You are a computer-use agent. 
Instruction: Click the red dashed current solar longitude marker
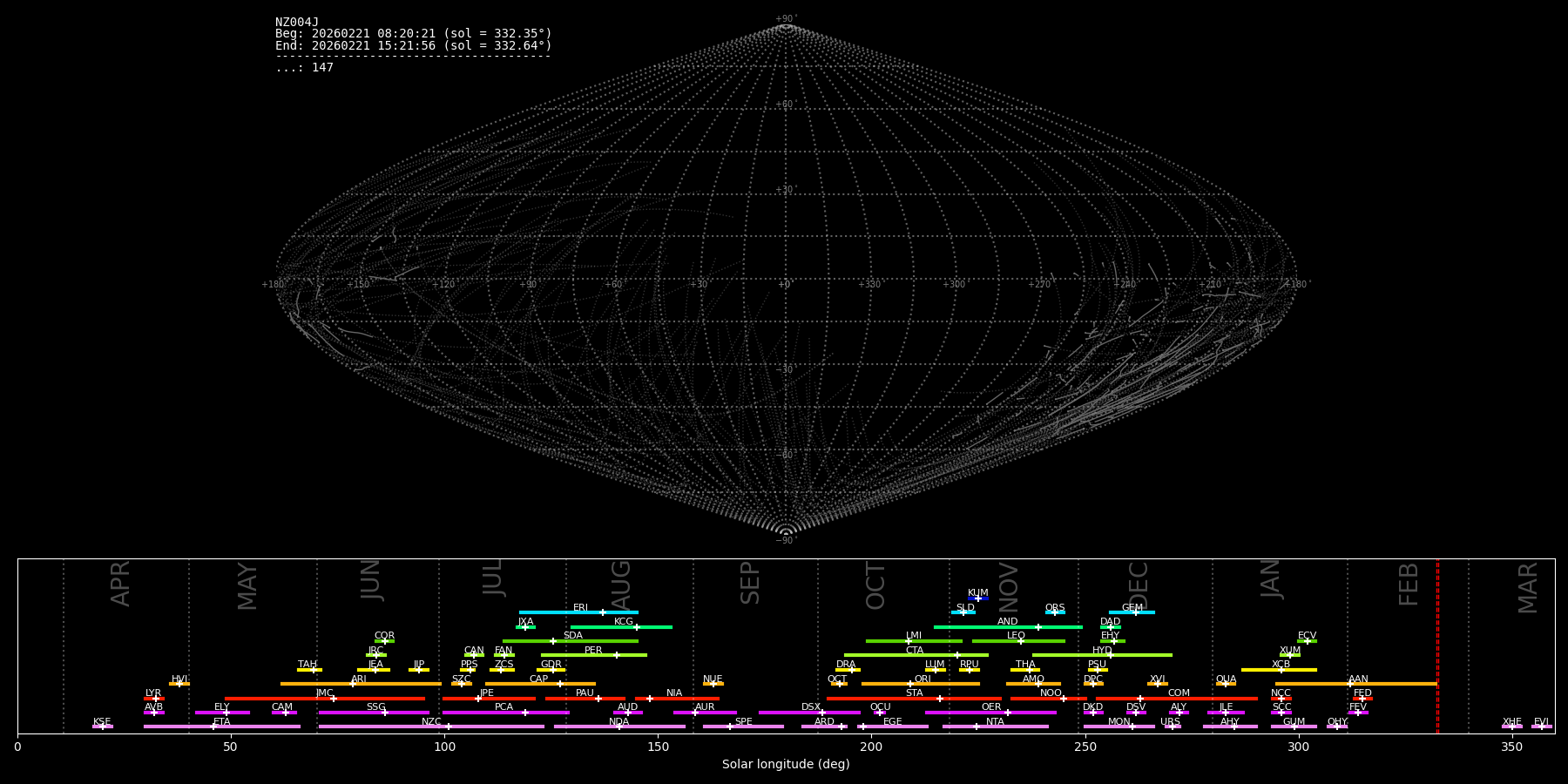pos(1437,646)
